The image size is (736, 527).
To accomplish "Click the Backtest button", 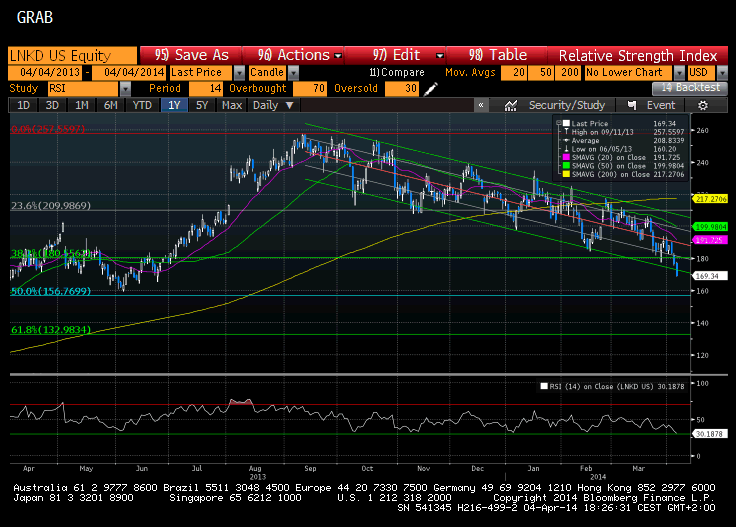I will pyautogui.click(x=690, y=88).
